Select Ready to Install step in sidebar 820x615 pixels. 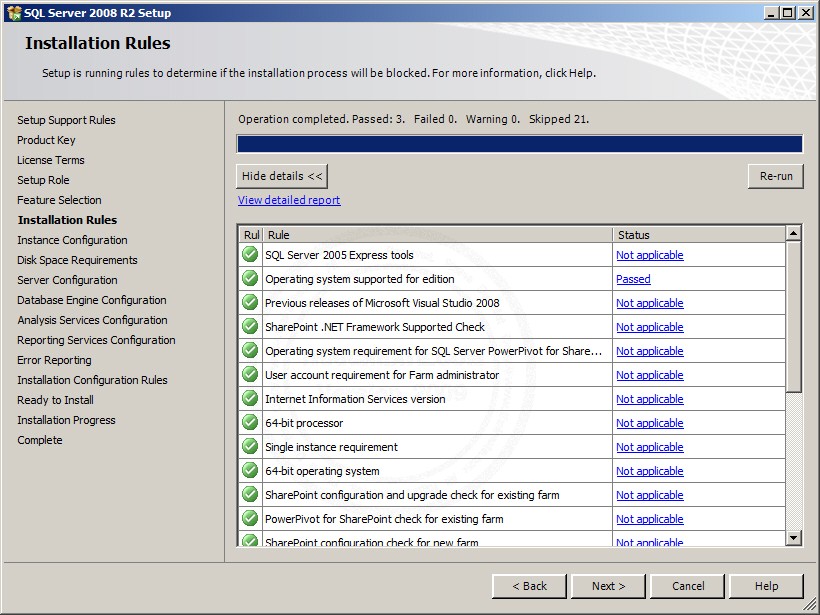click(x=55, y=400)
